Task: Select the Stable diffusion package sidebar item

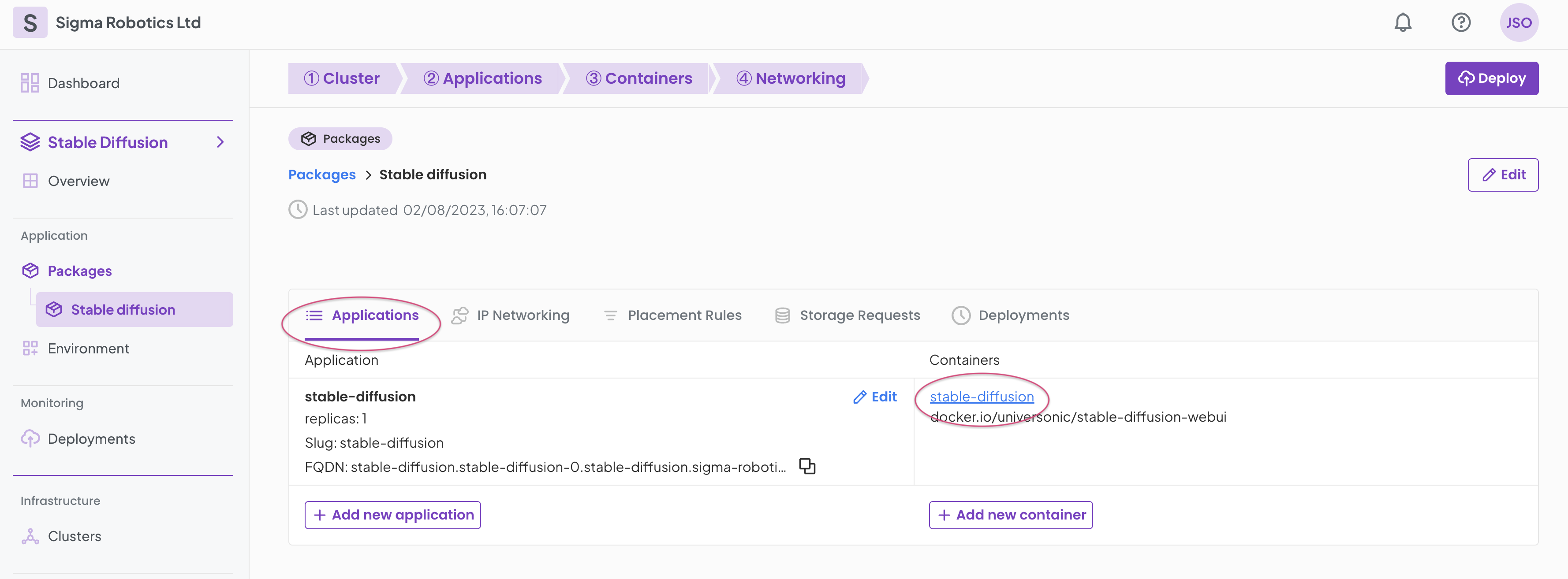Action: (134, 310)
